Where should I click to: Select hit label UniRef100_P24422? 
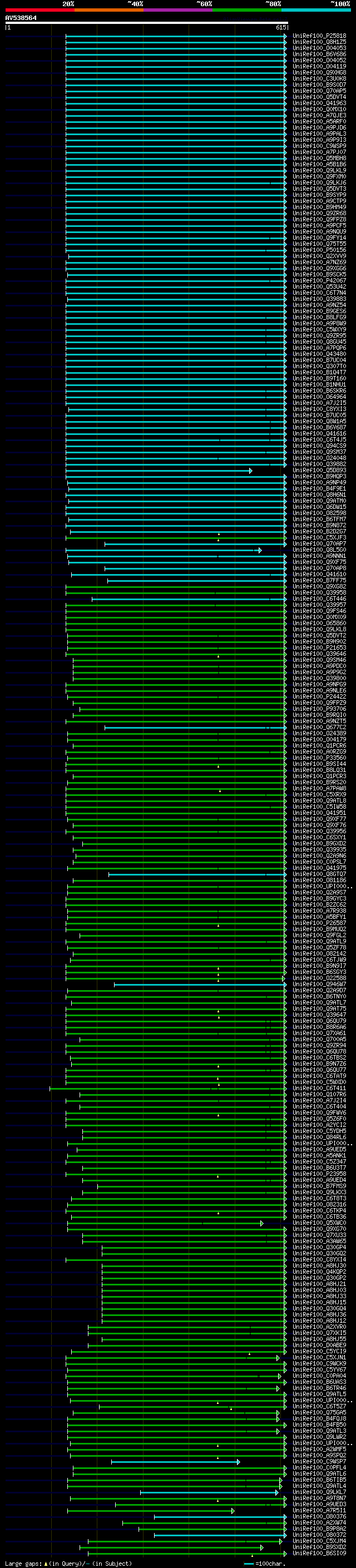click(319, 696)
